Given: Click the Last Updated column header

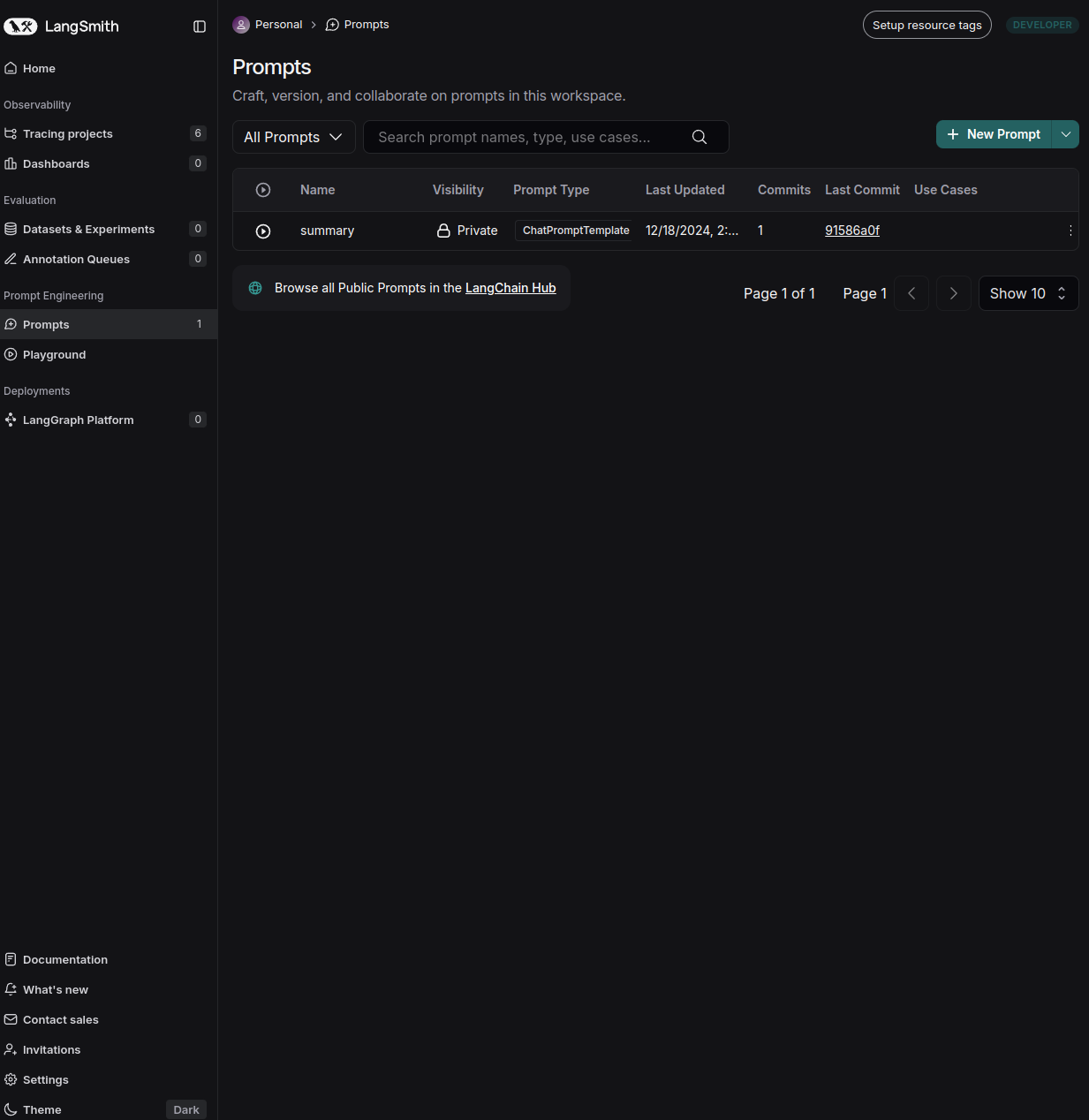Looking at the screenshot, I should pos(685,190).
